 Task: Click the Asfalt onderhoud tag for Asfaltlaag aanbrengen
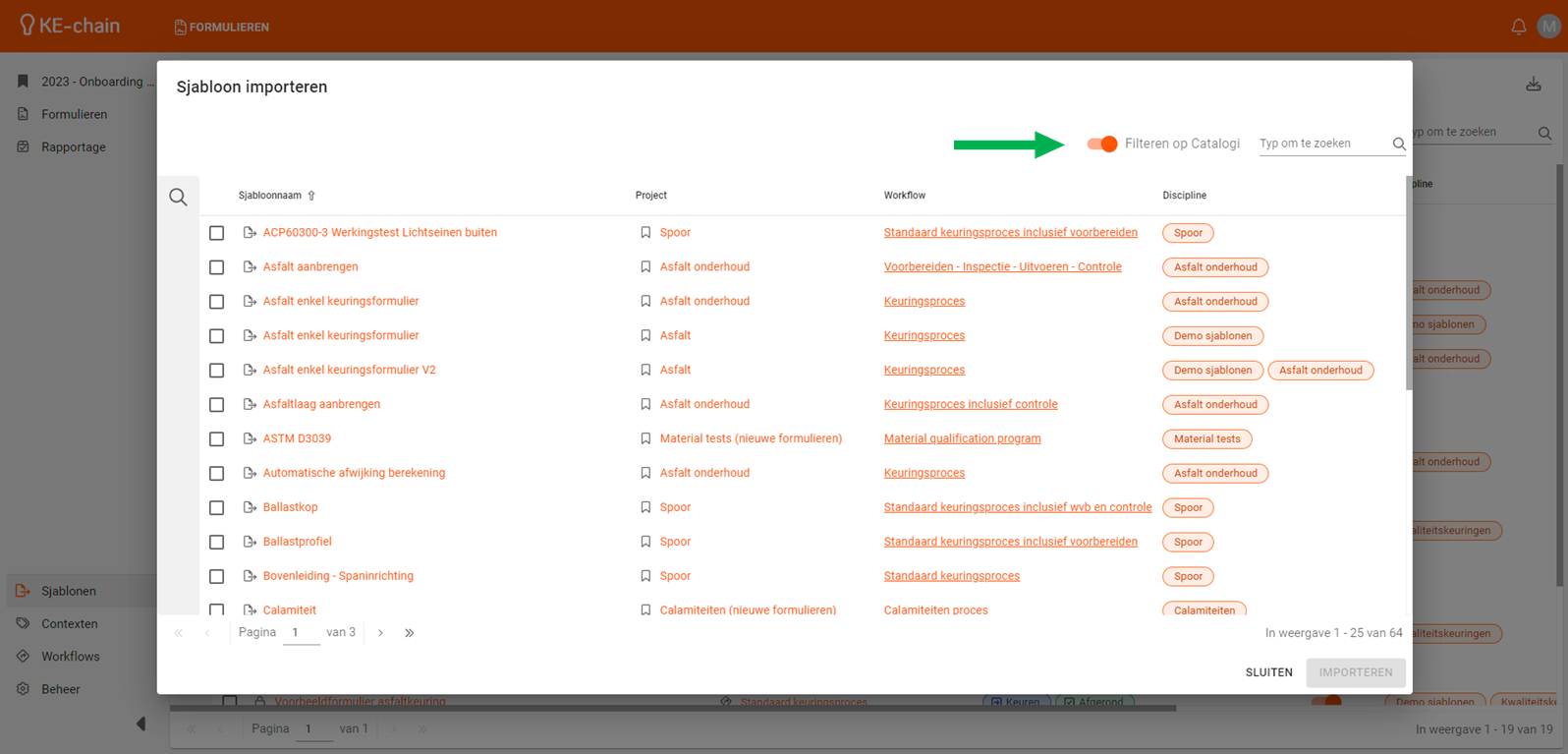1214,404
